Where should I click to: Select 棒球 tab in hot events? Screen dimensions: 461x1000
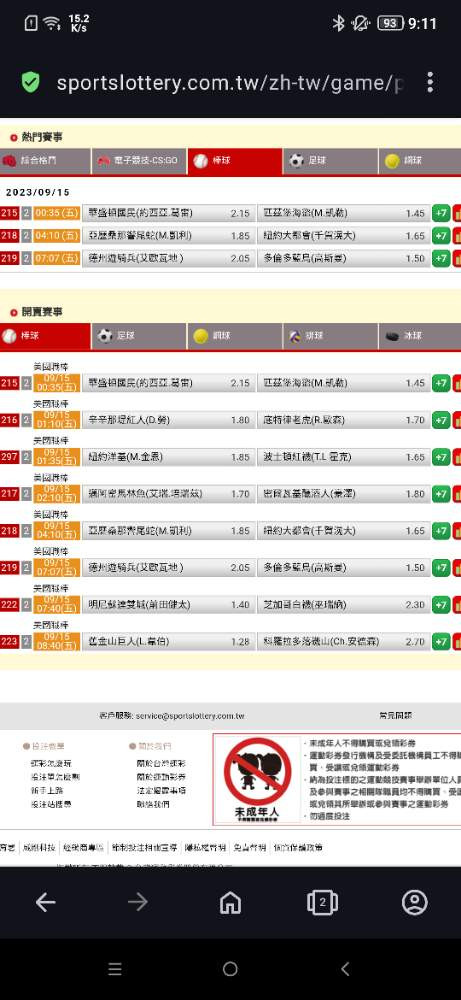235,161
